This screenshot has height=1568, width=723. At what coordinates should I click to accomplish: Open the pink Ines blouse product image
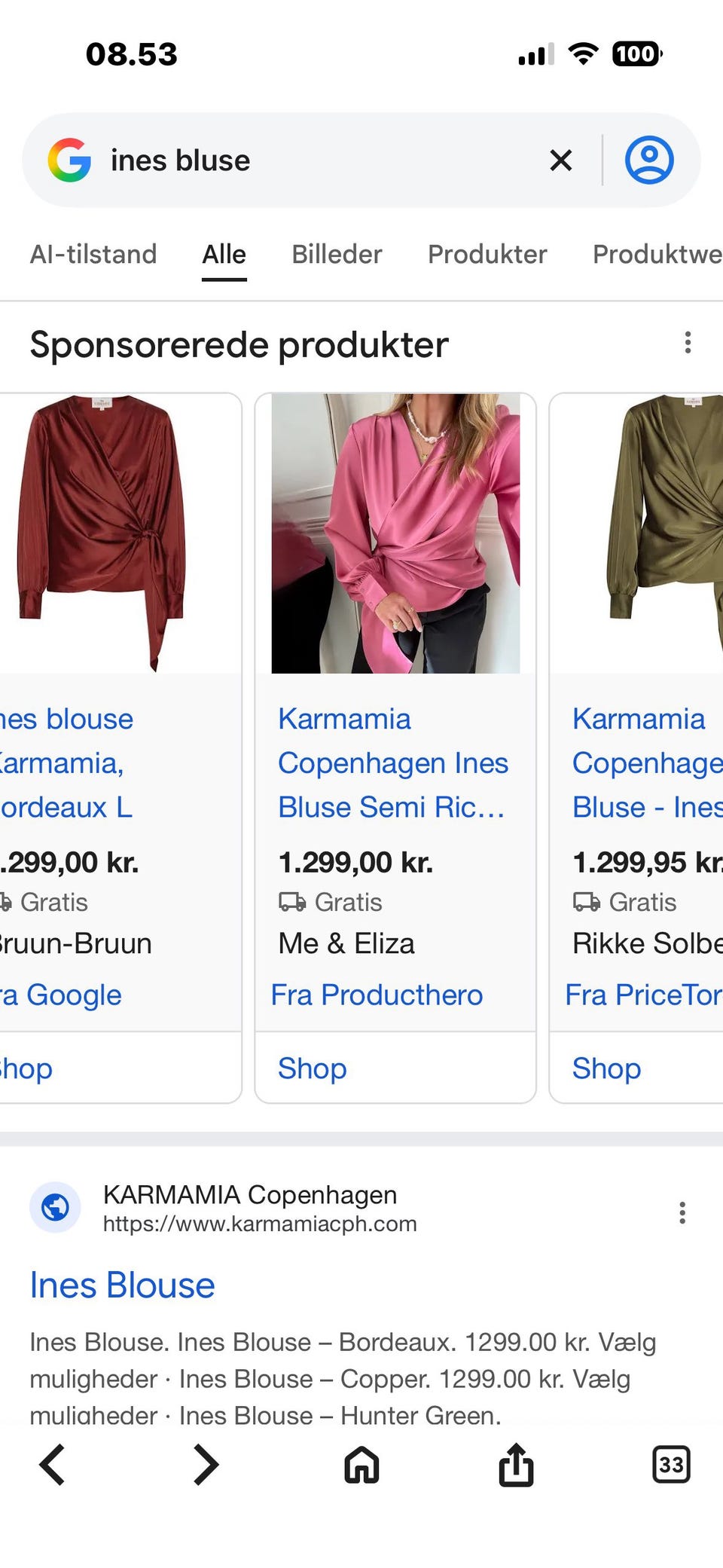[x=395, y=533]
